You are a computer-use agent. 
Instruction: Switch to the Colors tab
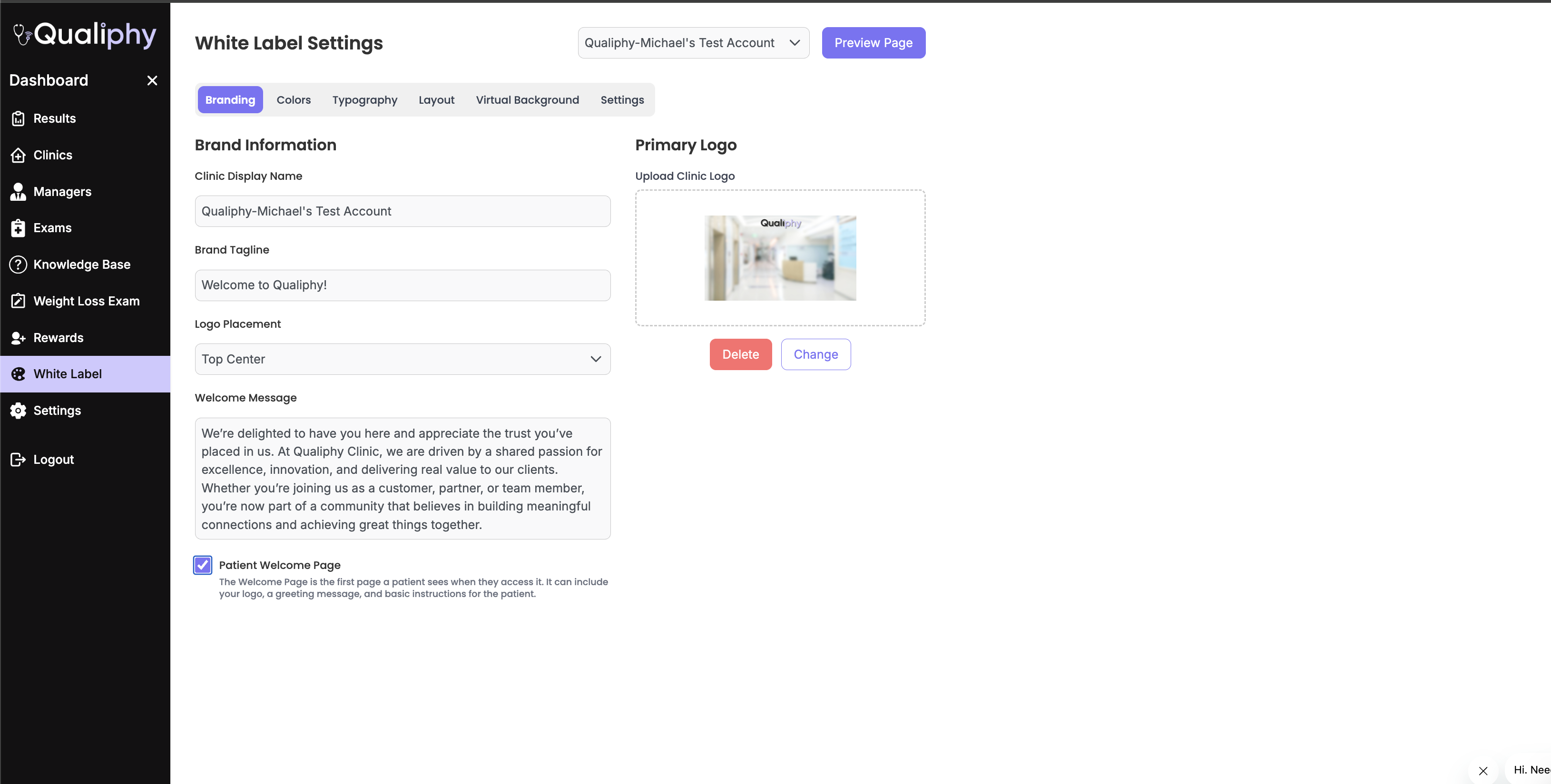click(294, 100)
